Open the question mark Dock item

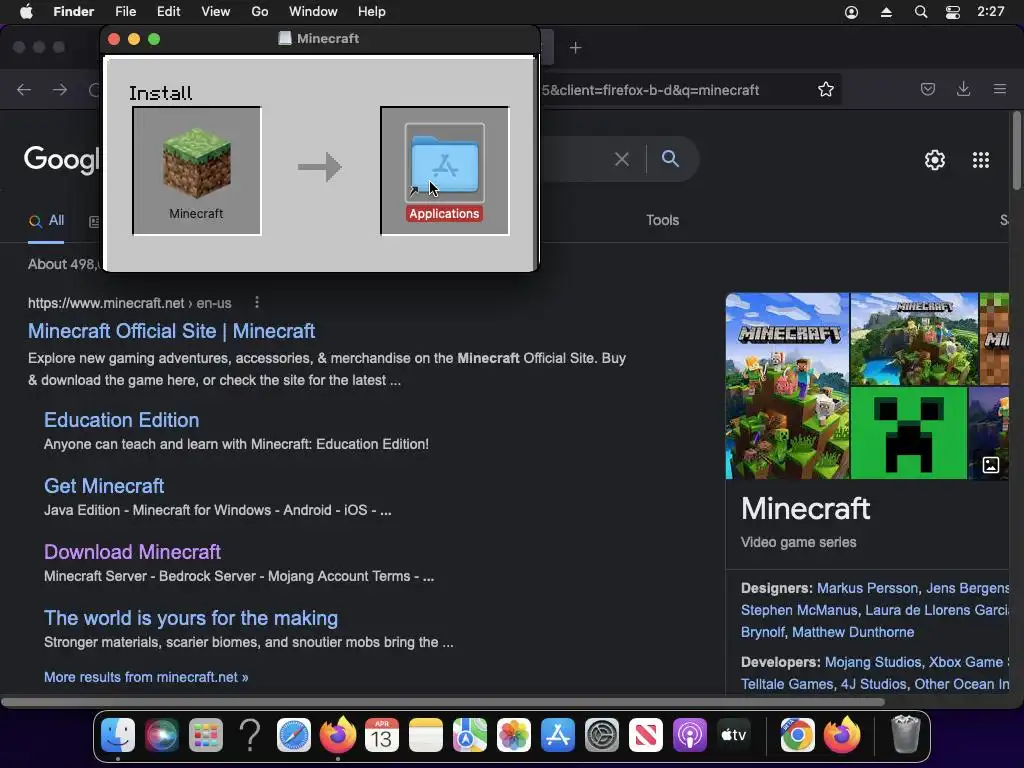250,736
